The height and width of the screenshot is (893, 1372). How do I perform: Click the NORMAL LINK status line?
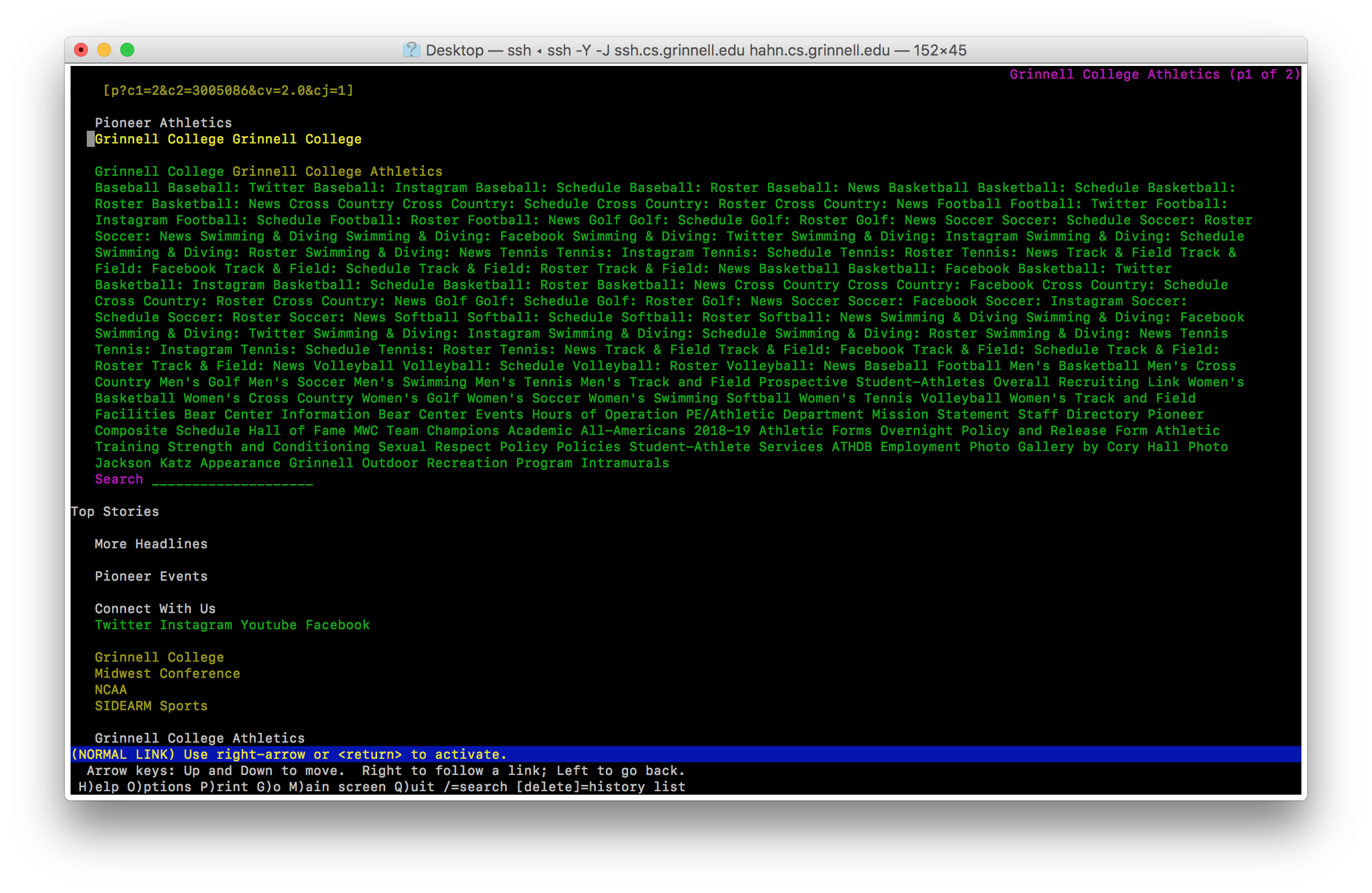click(x=685, y=755)
